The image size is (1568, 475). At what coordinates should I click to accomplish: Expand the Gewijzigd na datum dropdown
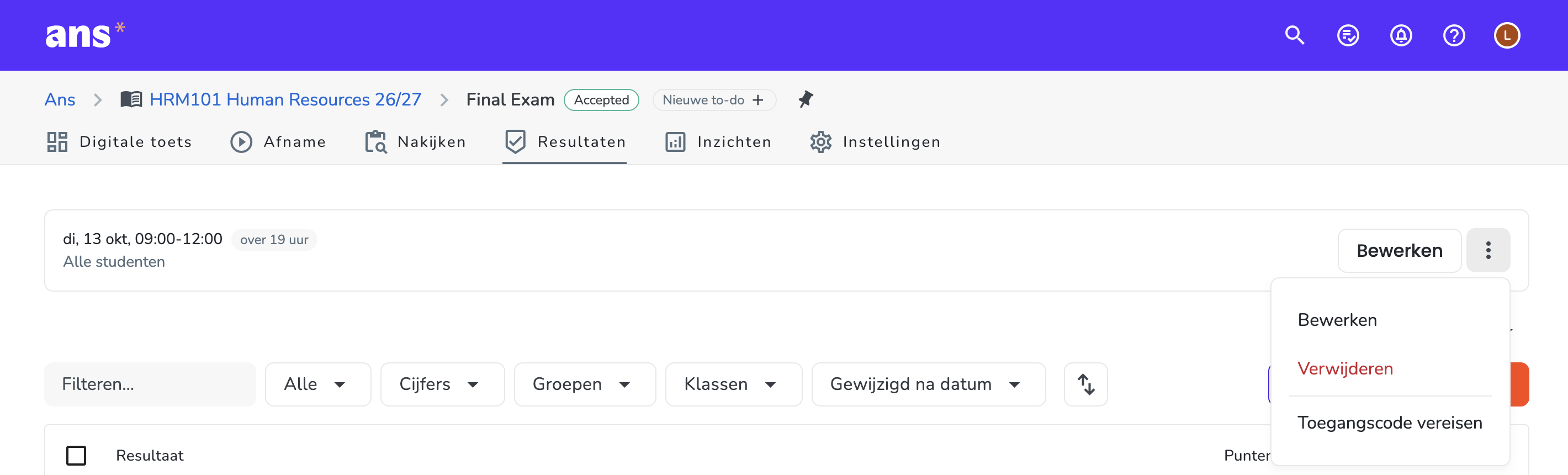coord(928,384)
